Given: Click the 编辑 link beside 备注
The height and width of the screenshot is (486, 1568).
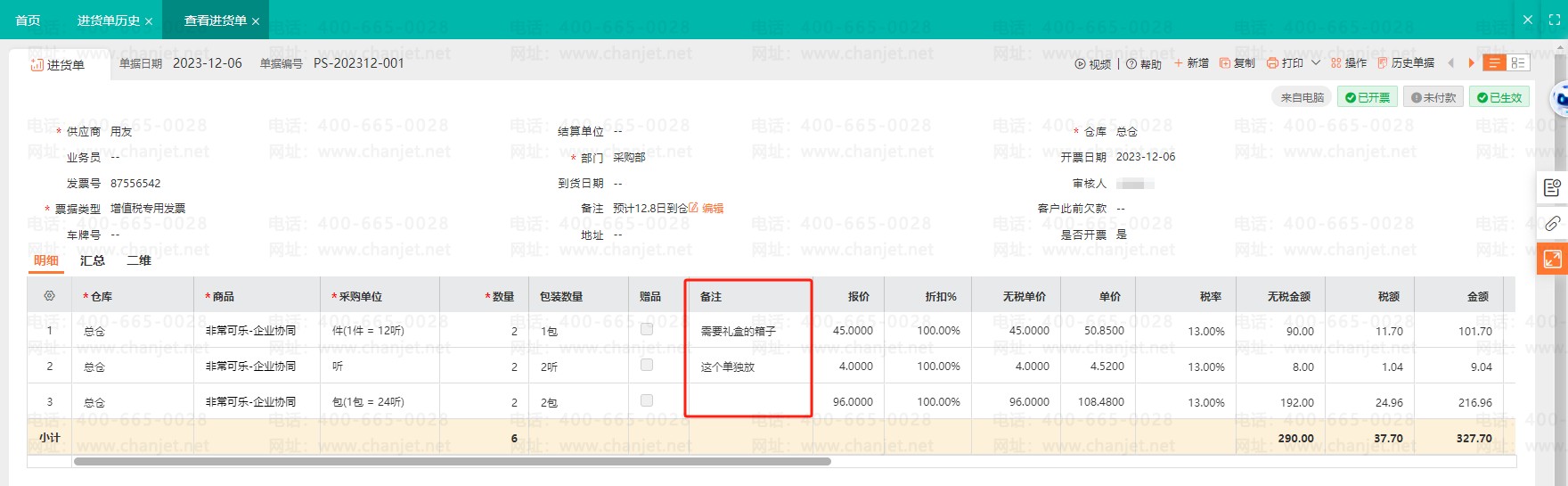Looking at the screenshot, I should coord(712,208).
